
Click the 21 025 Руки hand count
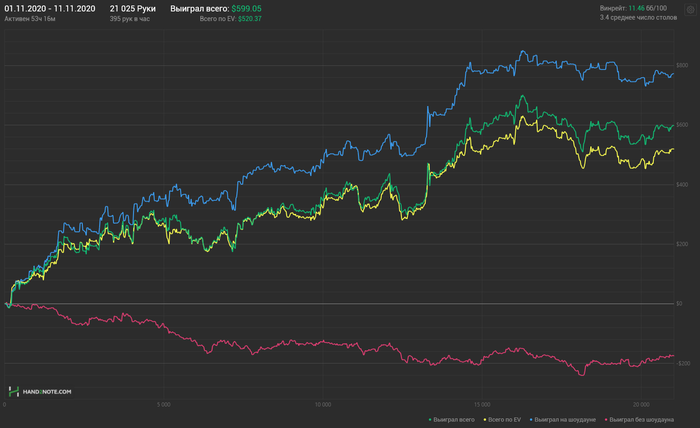(x=133, y=8)
